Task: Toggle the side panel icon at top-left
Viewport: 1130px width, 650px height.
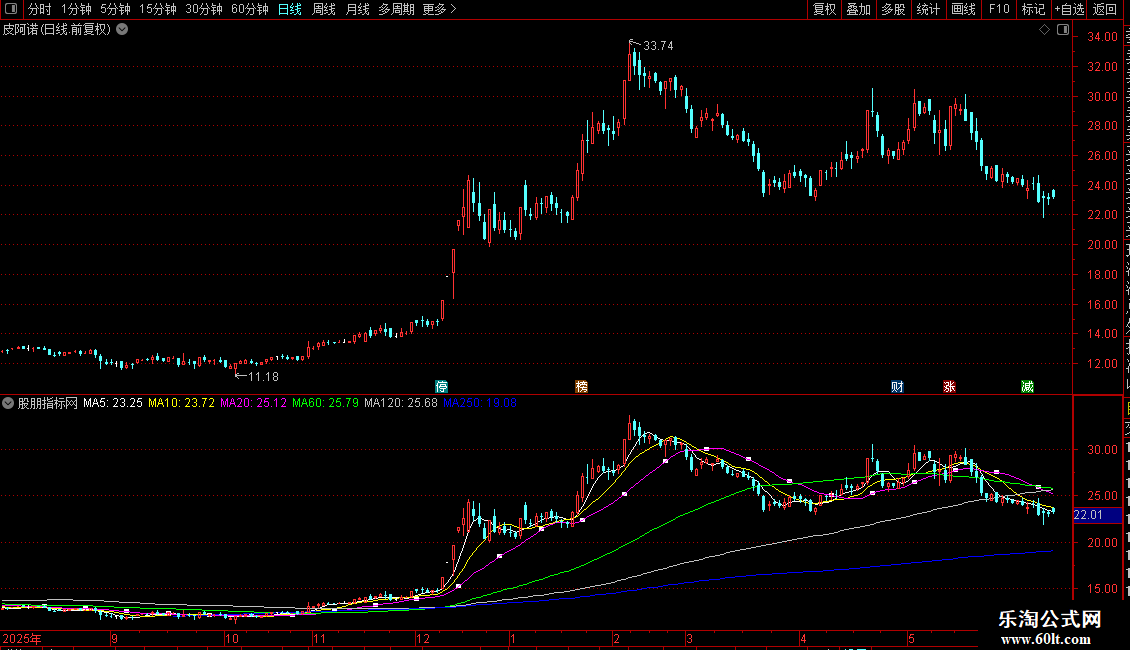Action: (x=11, y=9)
